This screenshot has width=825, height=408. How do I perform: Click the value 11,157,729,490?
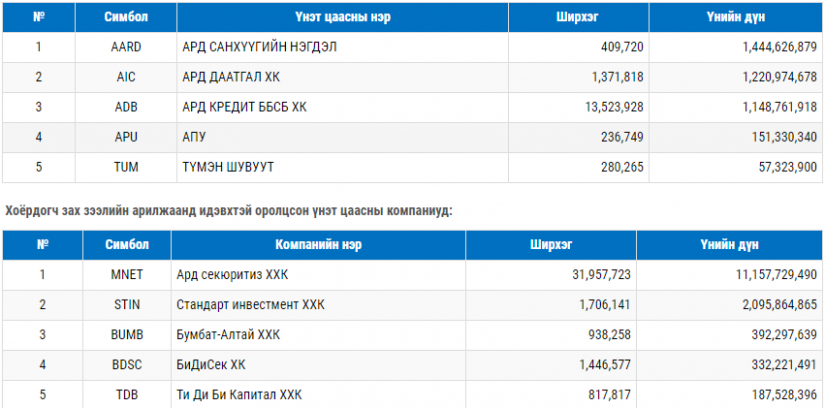(x=775, y=274)
